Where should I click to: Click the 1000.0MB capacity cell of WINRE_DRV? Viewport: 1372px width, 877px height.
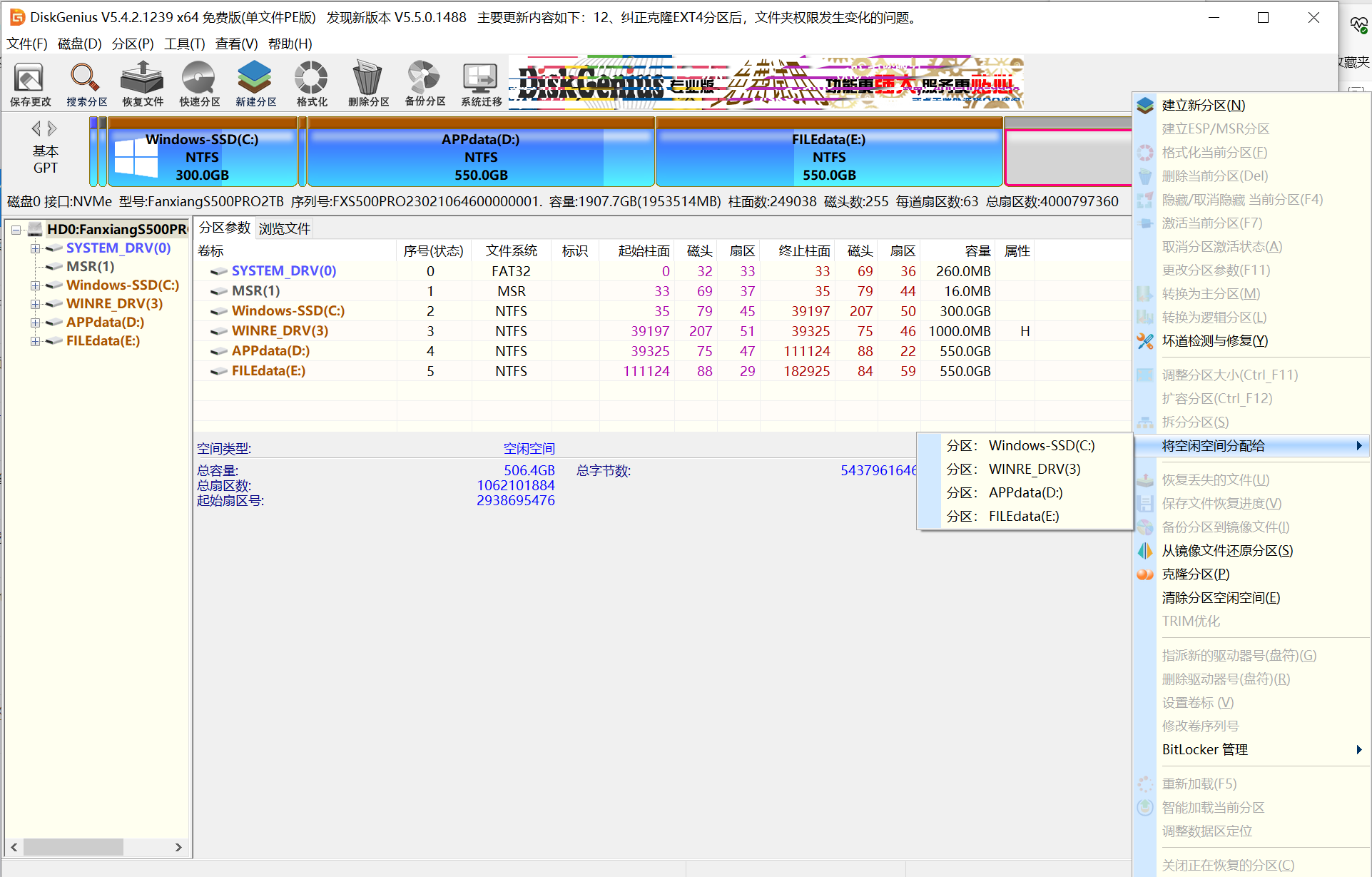pos(959,331)
